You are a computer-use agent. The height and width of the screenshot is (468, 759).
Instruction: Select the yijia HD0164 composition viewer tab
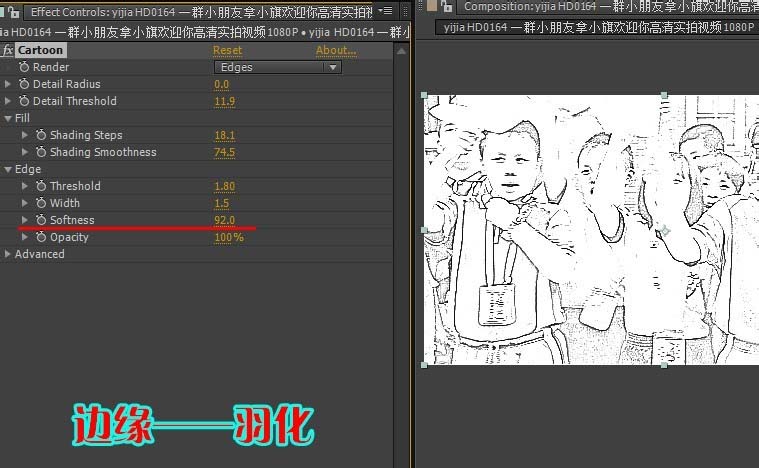pyautogui.click(x=598, y=27)
